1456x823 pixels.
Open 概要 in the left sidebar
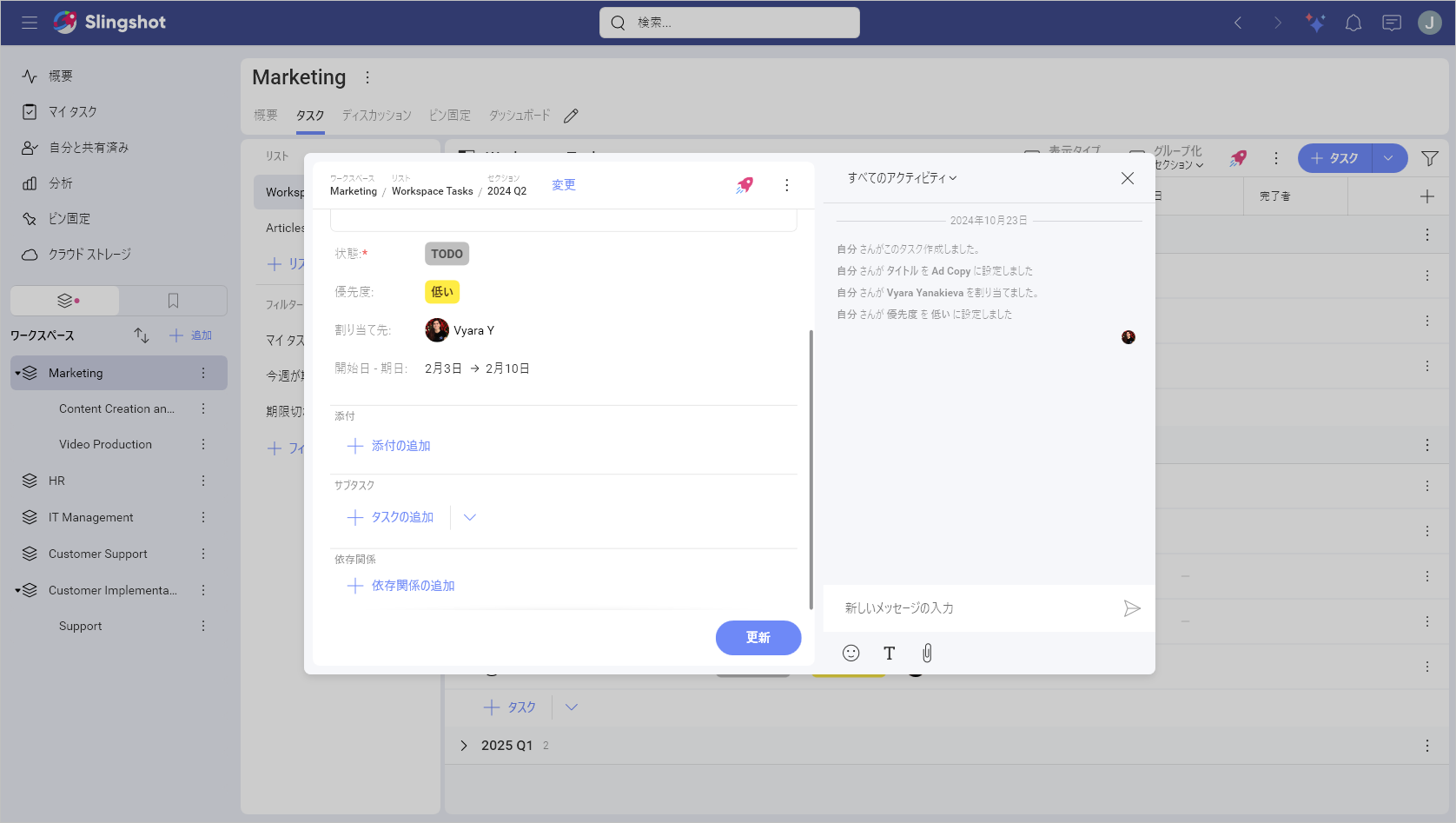coord(61,76)
